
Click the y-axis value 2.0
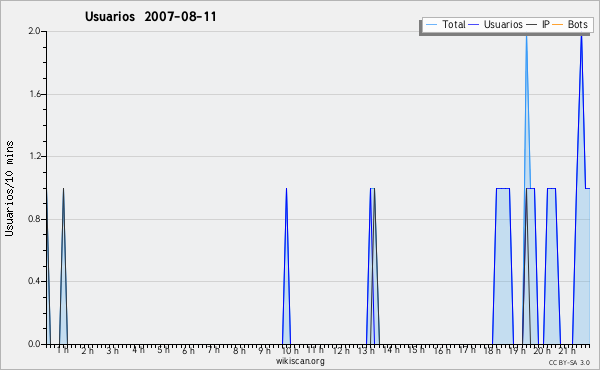(x=34, y=31)
